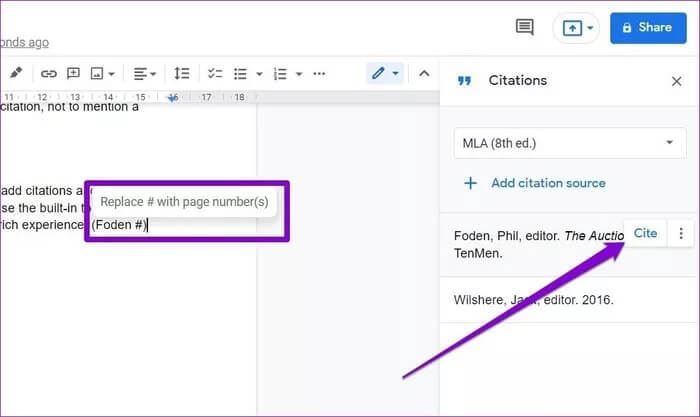Close the Citations side panel
Screen dimensions: 700x417
coord(676,81)
